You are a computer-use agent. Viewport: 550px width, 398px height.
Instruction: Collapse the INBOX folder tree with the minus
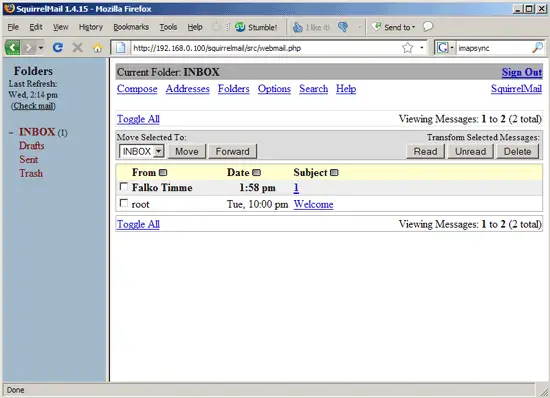click(x=11, y=133)
